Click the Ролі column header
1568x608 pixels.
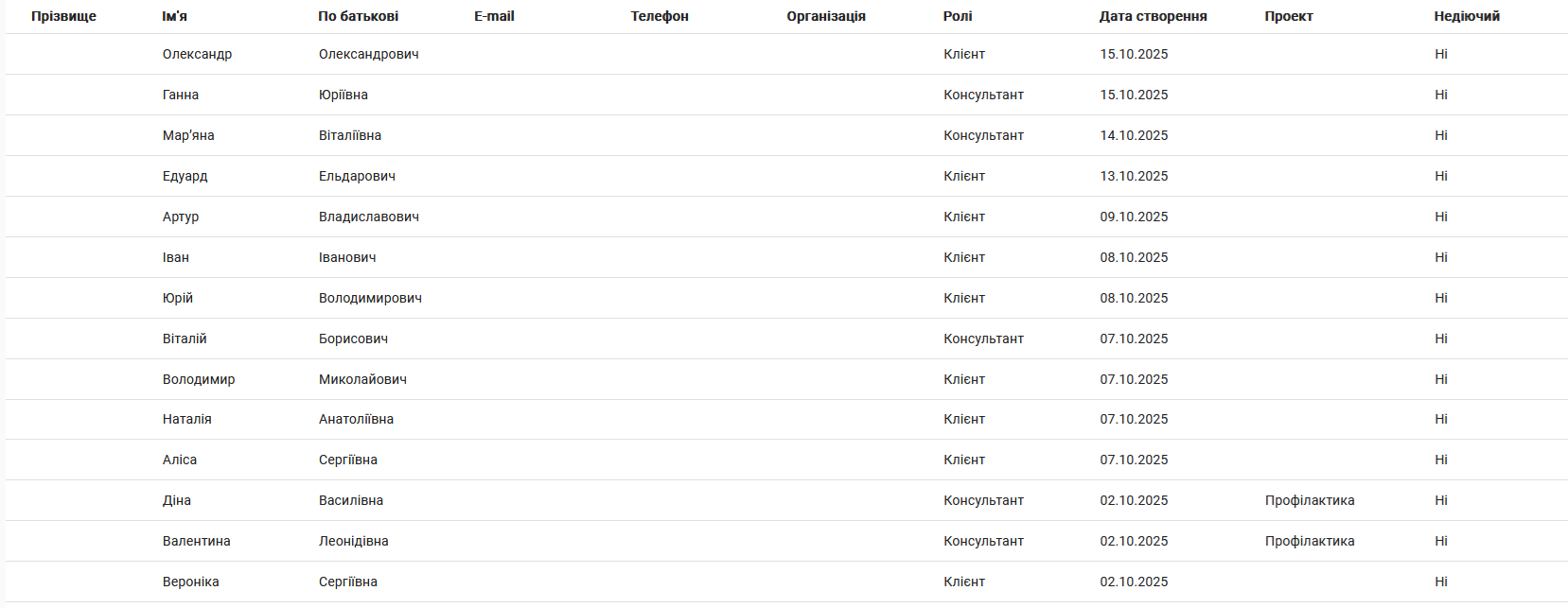(x=957, y=16)
